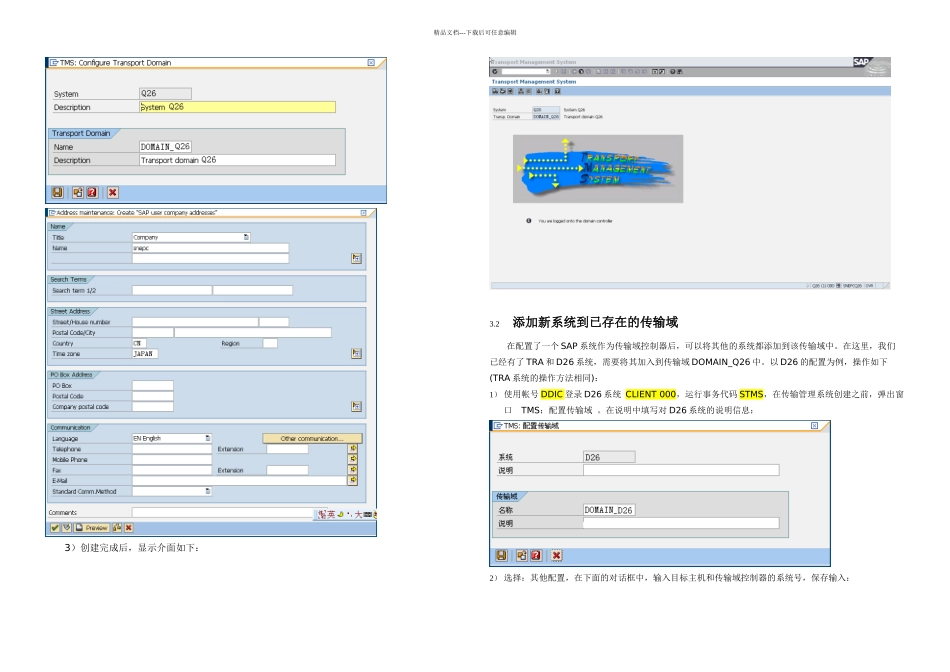Click green checkmark Continue icon in Address maintenance
Viewport: 950px width, 672px height.
tap(55, 528)
